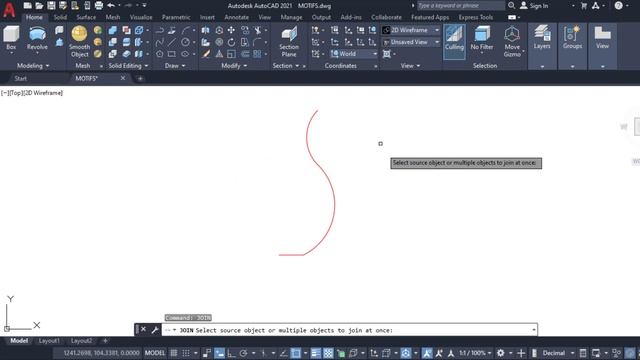Click the No Filter selection icon
This screenshot has height=360, width=640.
point(482,38)
